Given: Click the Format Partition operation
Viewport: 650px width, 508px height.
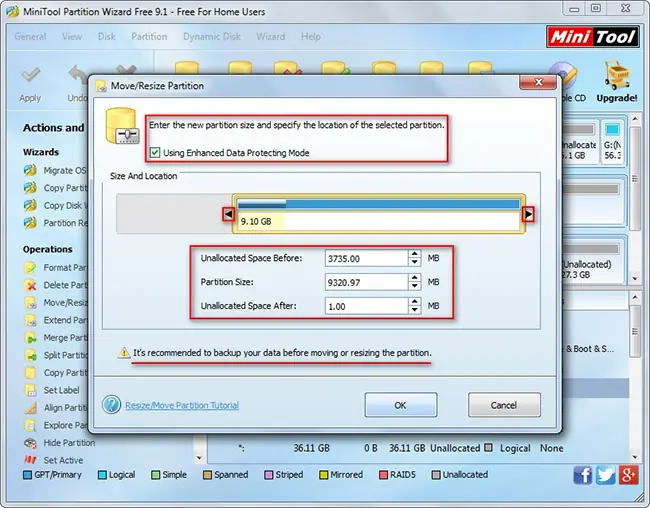Looking at the screenshot, I should pos(55,267).
